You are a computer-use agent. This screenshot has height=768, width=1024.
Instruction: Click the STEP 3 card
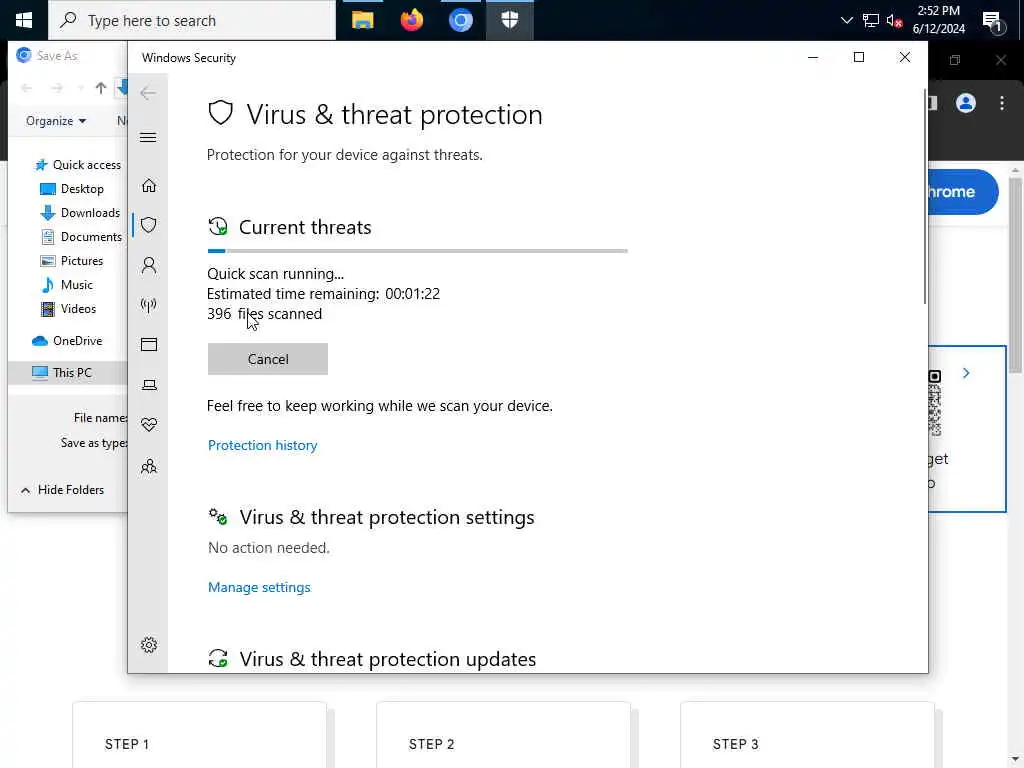click(x=807, y=735)
